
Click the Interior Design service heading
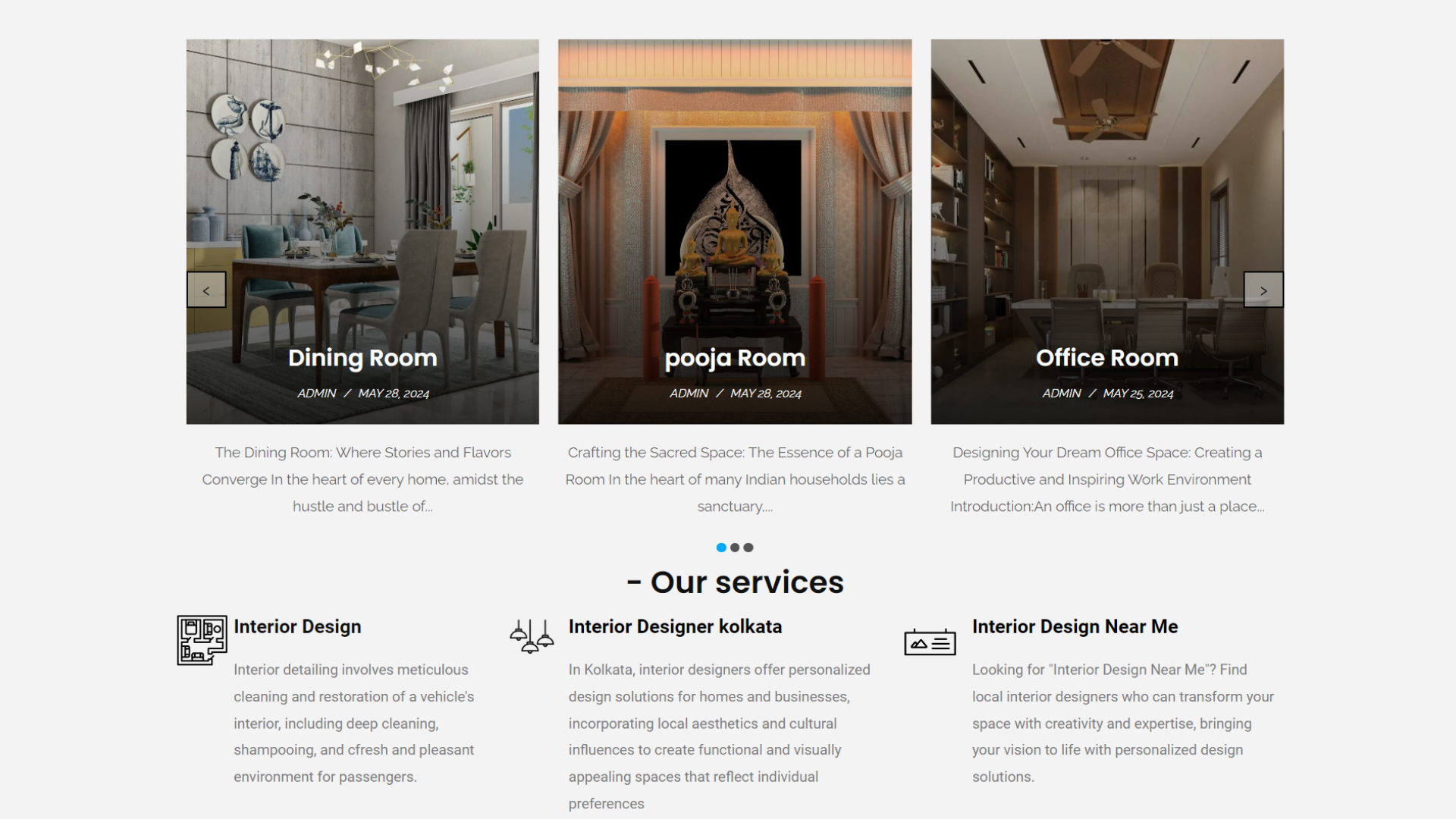click(297, 626)
